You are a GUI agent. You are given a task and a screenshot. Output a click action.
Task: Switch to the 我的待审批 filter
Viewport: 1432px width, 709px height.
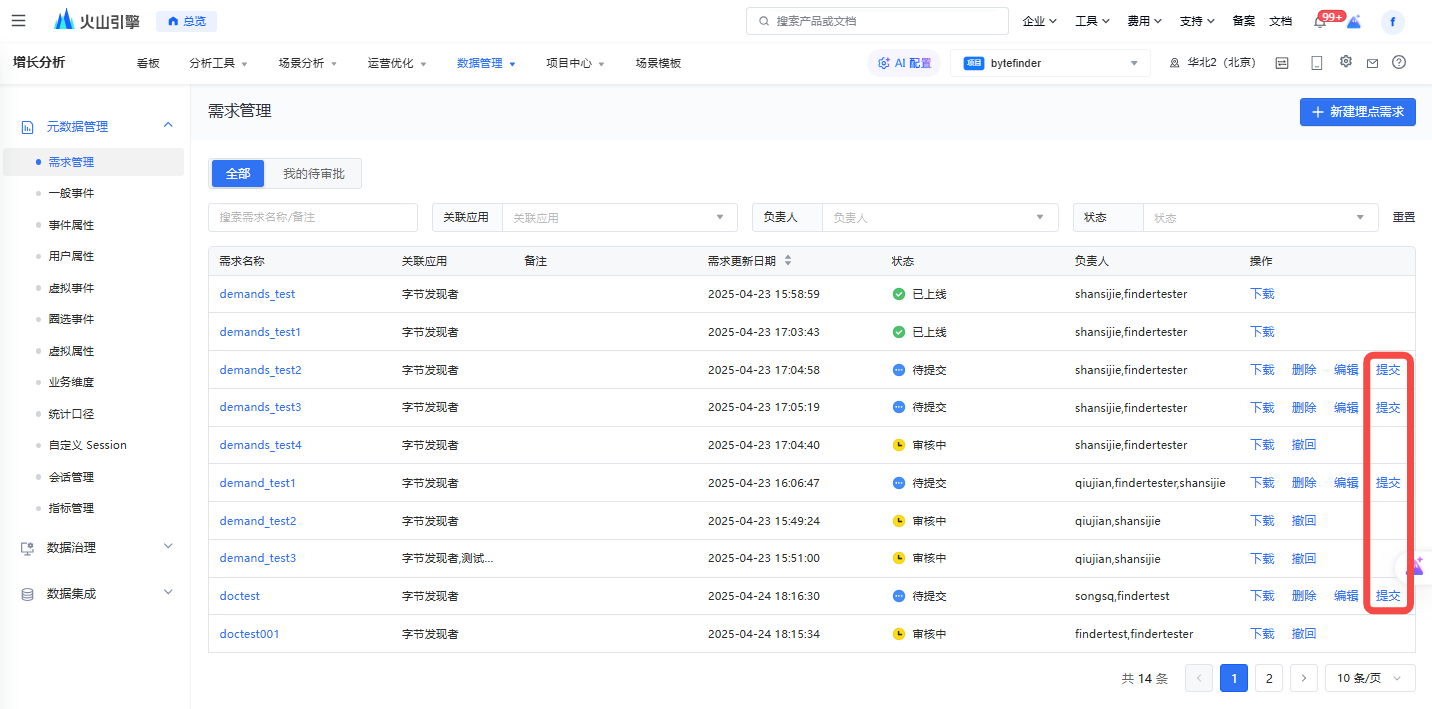(x=313, y=174)
